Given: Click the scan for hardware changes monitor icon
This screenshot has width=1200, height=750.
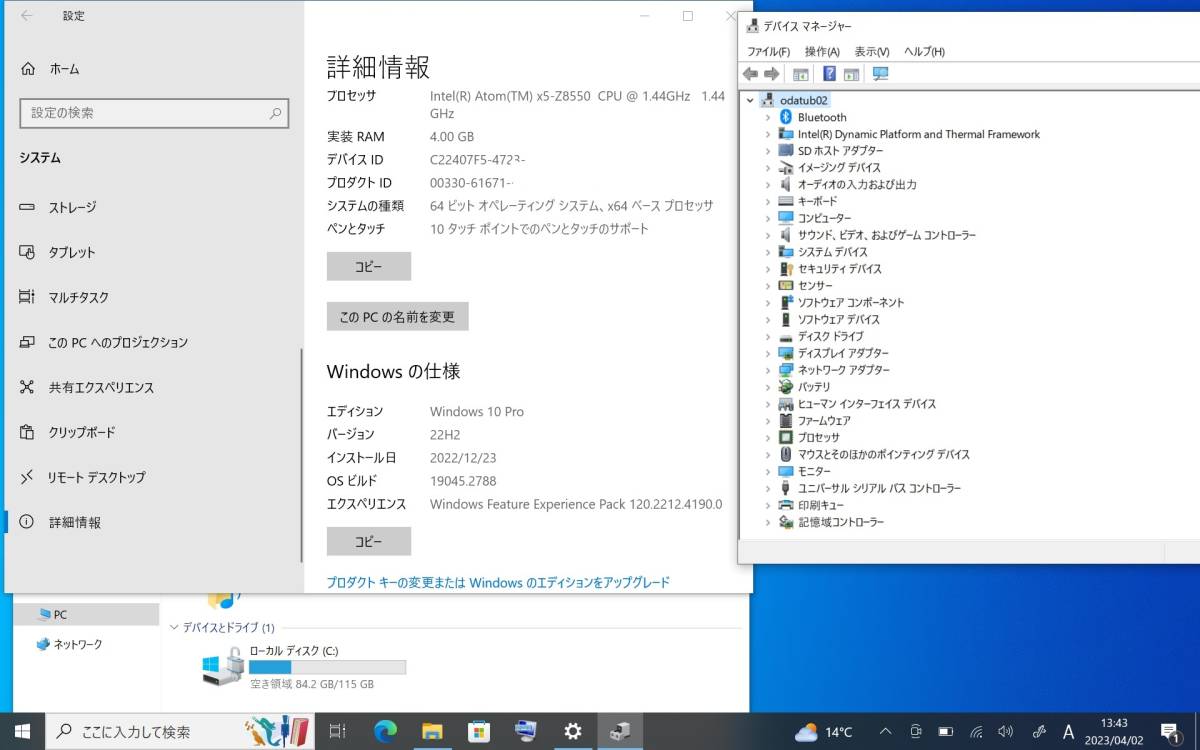Looking at the screenshot, I should click(x=880, y=74).
